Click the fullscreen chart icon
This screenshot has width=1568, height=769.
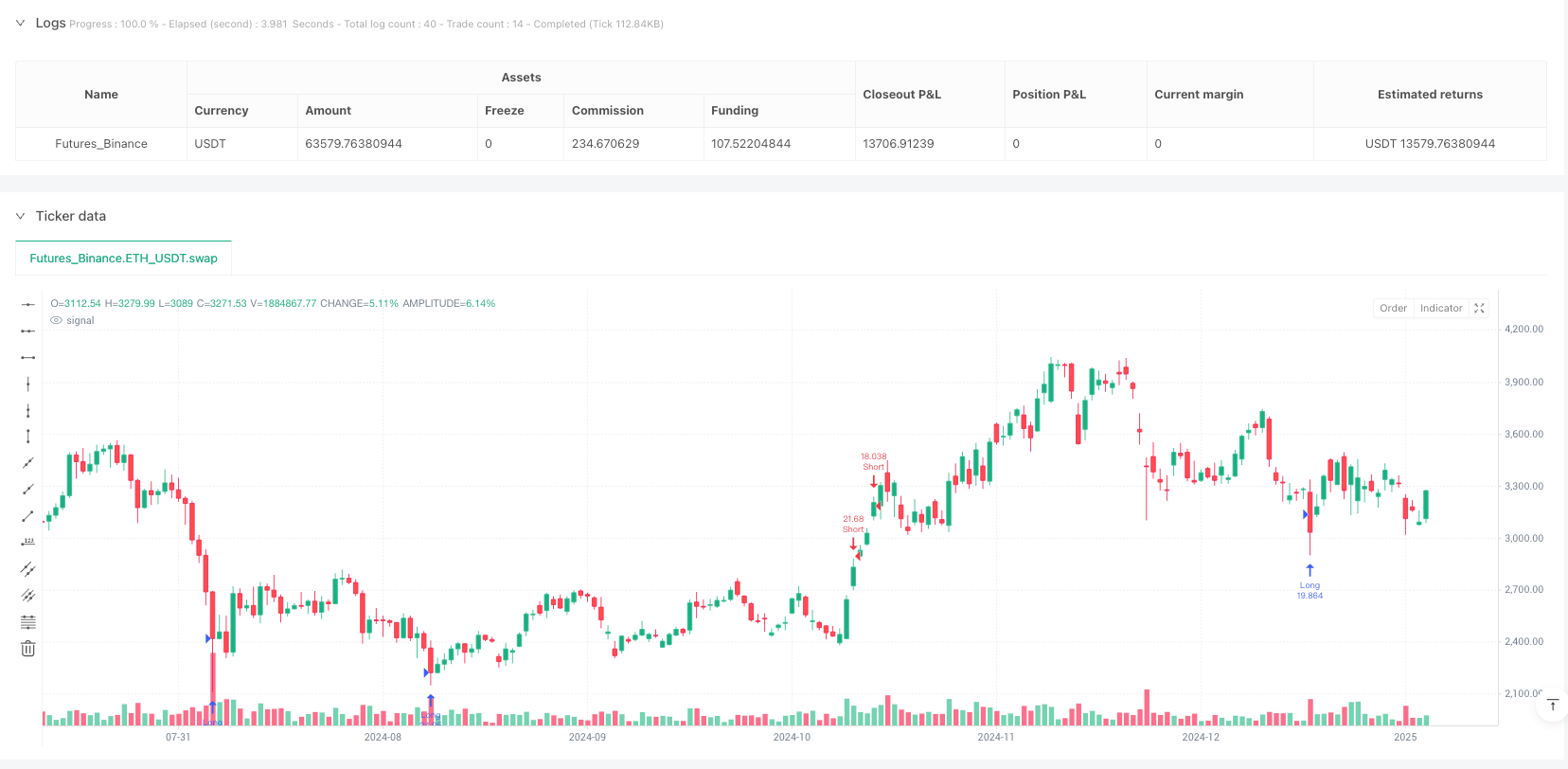(1479, 308)
